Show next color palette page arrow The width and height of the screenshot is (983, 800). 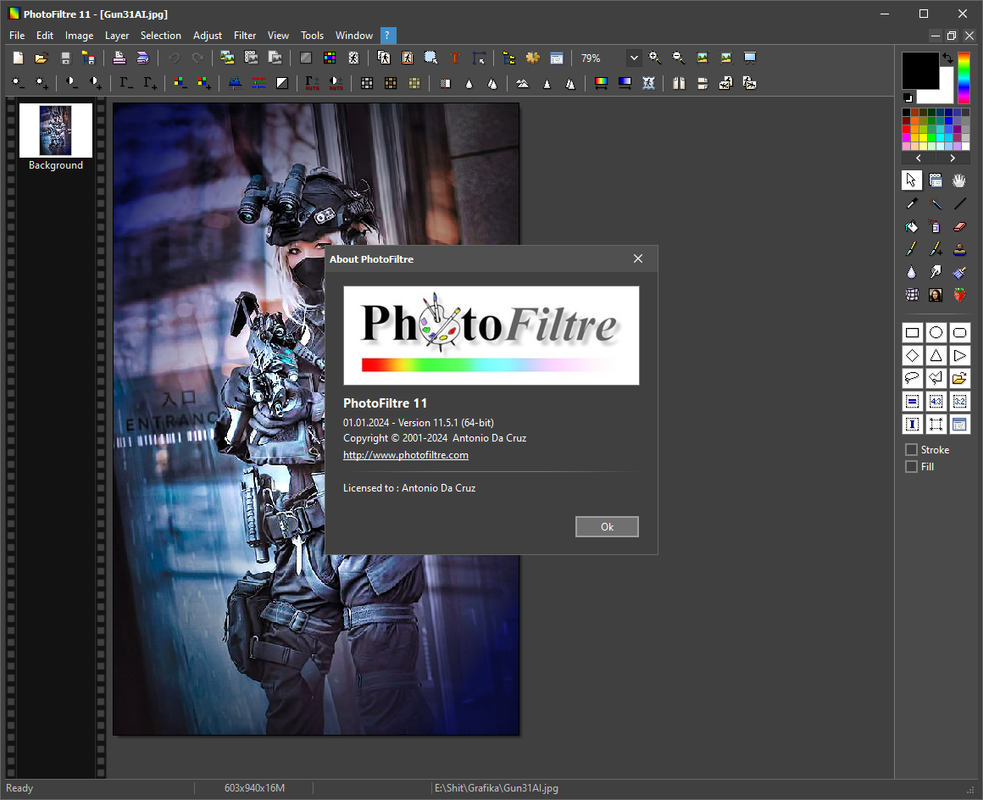click(x=952, y=158)
